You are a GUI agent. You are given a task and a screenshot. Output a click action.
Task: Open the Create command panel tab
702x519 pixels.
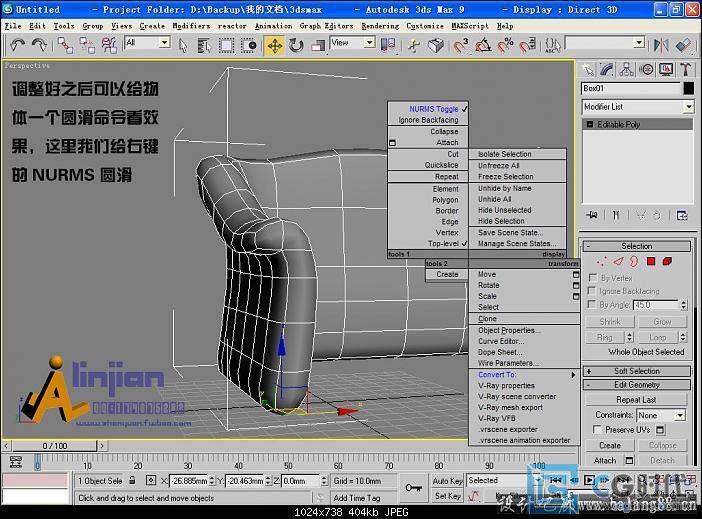pyautogui.click(x=587, y=69)
